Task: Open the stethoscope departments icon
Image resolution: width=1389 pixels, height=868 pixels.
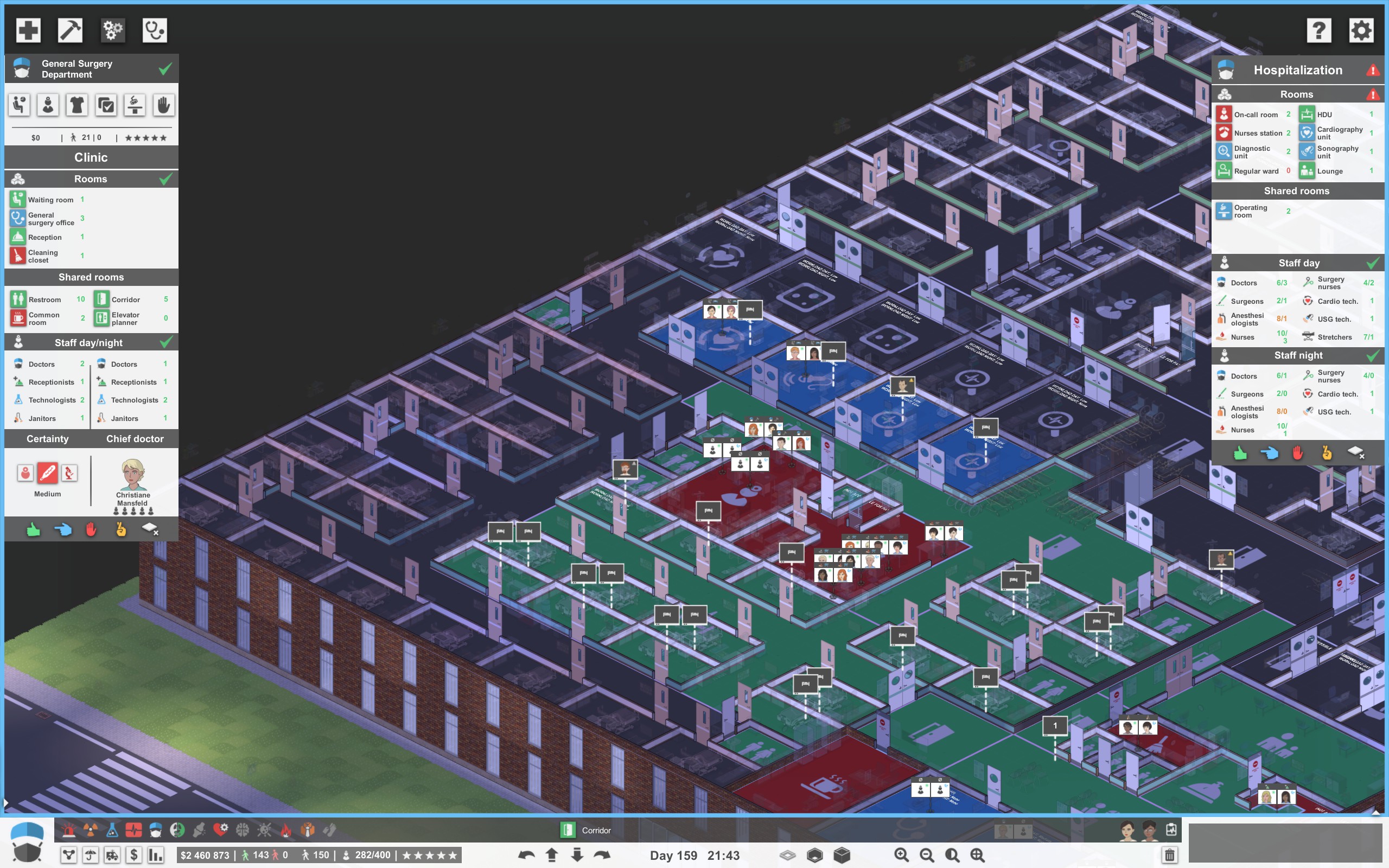Action: 155,30
